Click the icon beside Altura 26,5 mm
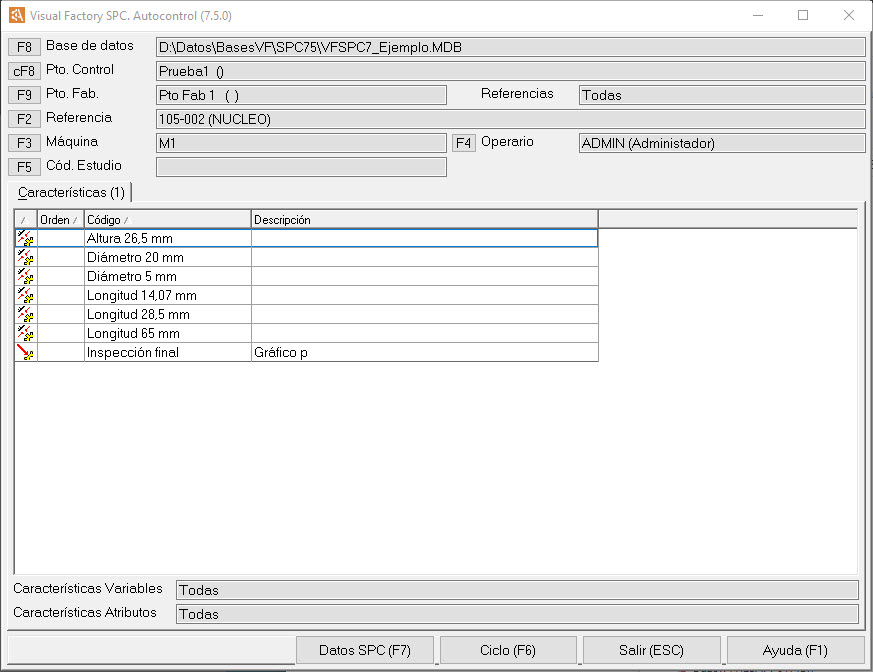This screenshot has width=873, height=672. tap(26, 238)
